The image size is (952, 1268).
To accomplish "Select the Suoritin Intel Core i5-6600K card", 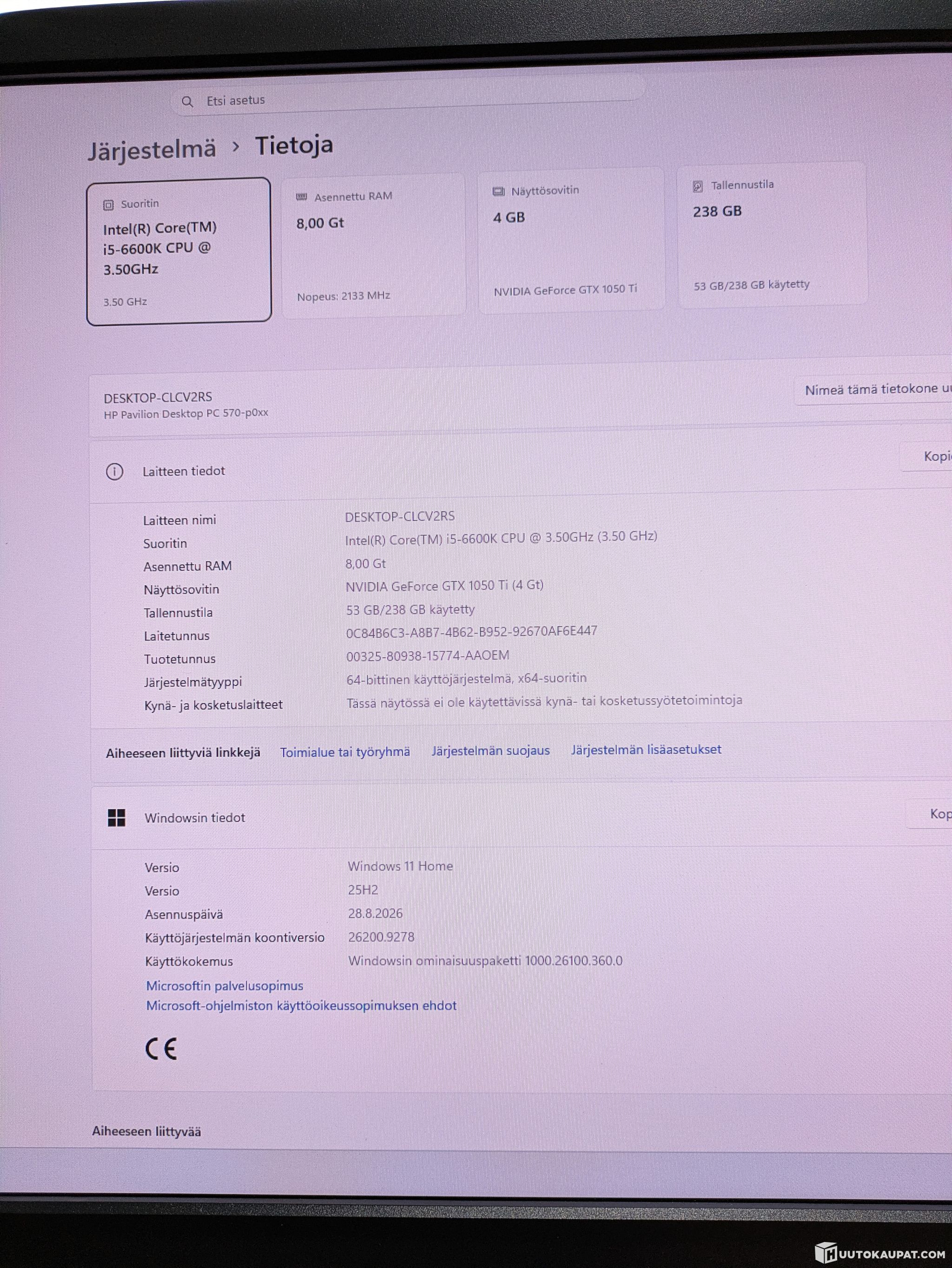I will [x=179, y=251].
